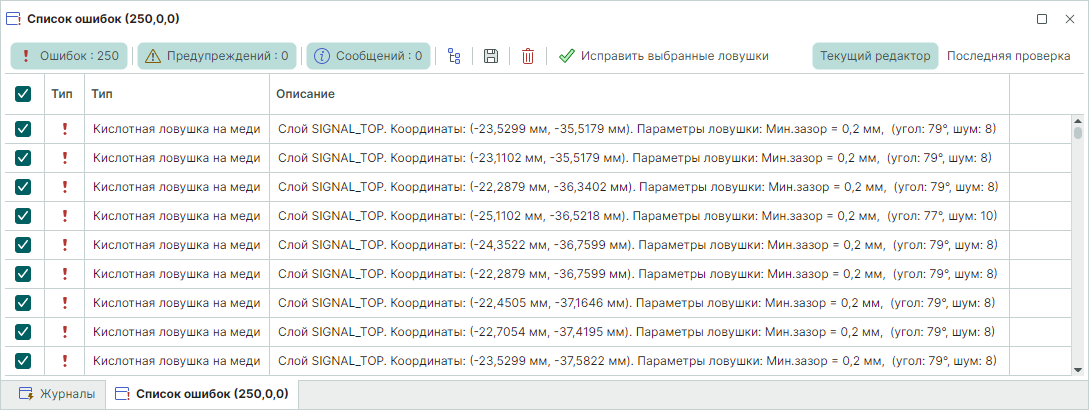The height and width of the screenshot is (410, 1089).
Task: Select Текущий редактор mode
Action: (875, 56)
